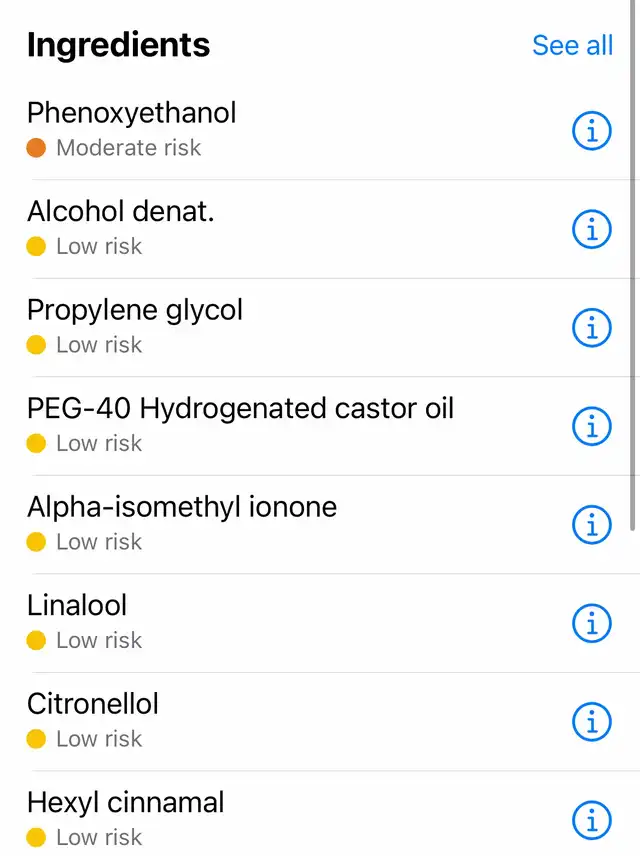This screenshot has height=856, width=640.
Task: Open the Citronellol ingredient entry
Action: [x=320, y=722]
